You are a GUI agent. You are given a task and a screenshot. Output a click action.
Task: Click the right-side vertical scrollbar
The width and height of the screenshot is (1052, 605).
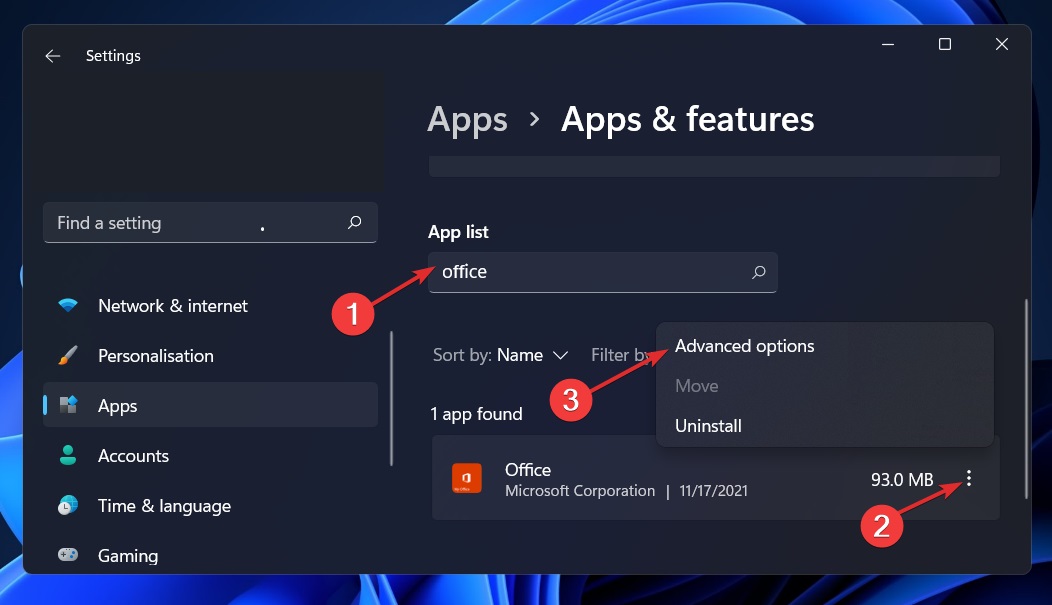point(1027,399)
